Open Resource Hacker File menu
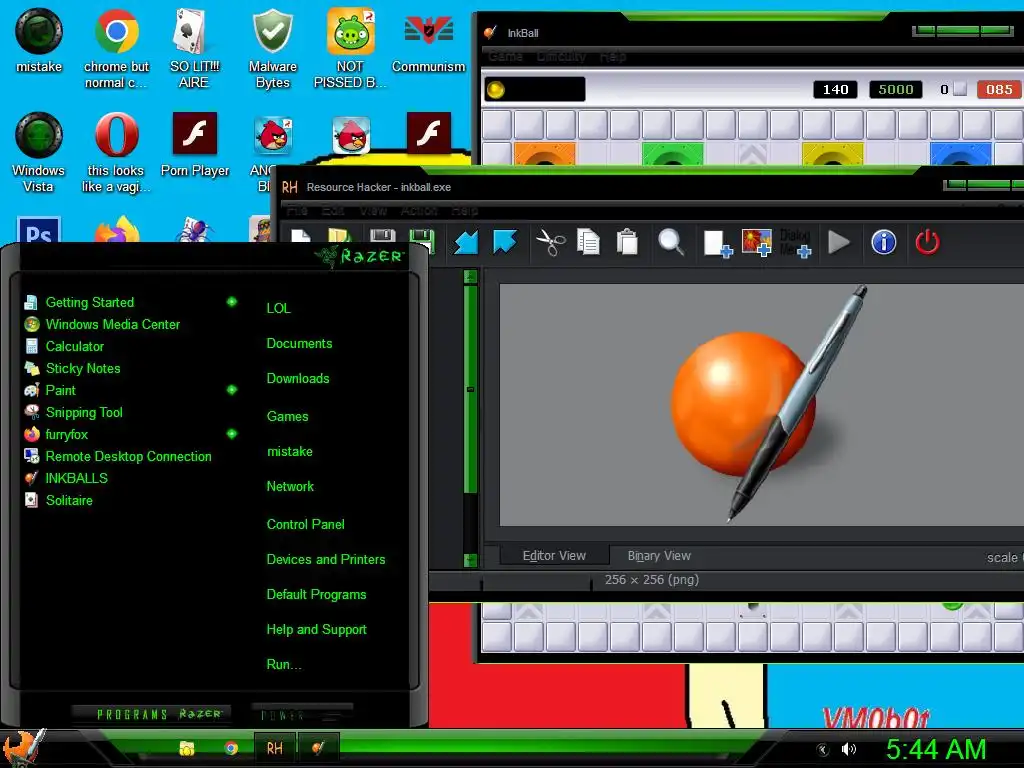The height and width of the screenshot is (768, 1024). click(296, 210)
